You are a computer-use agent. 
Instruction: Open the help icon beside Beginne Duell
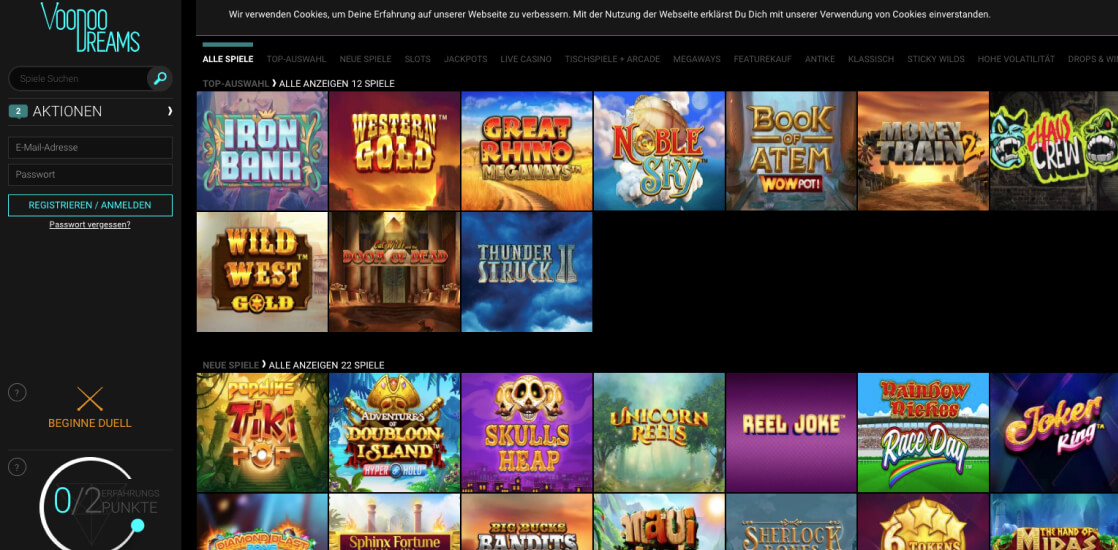[16, 392]
